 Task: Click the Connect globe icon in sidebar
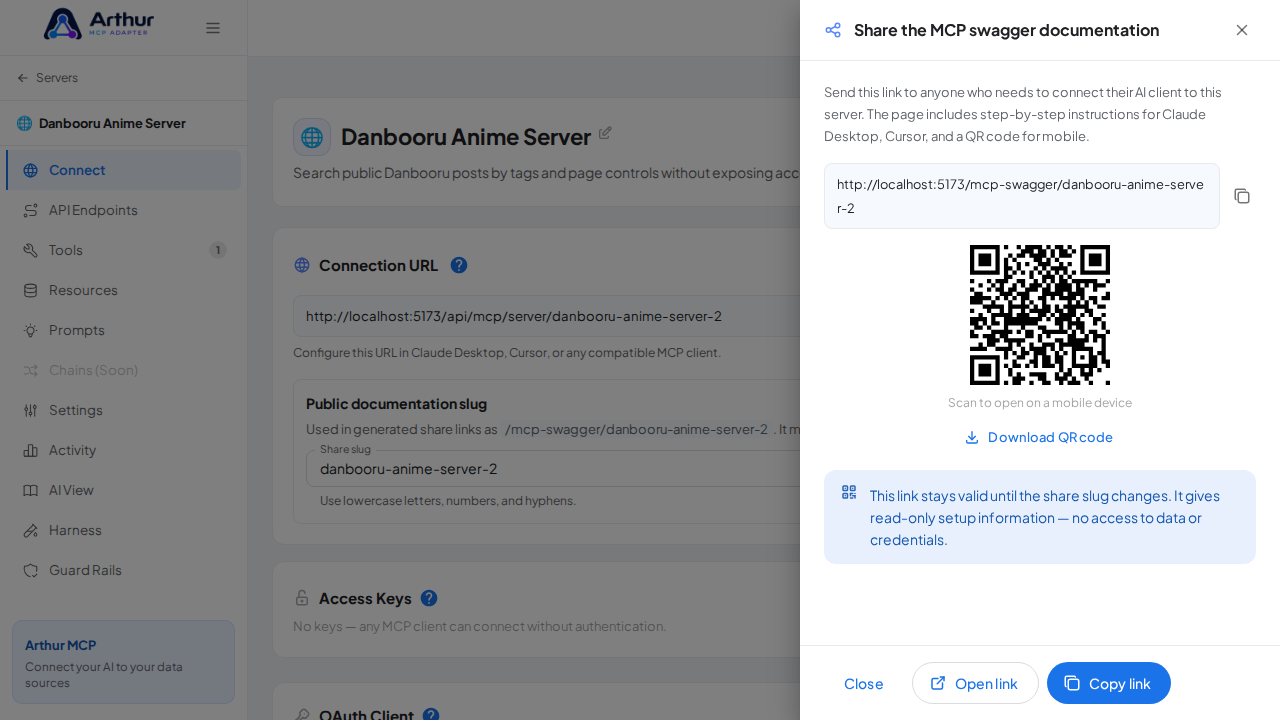(x=31, y=170)
